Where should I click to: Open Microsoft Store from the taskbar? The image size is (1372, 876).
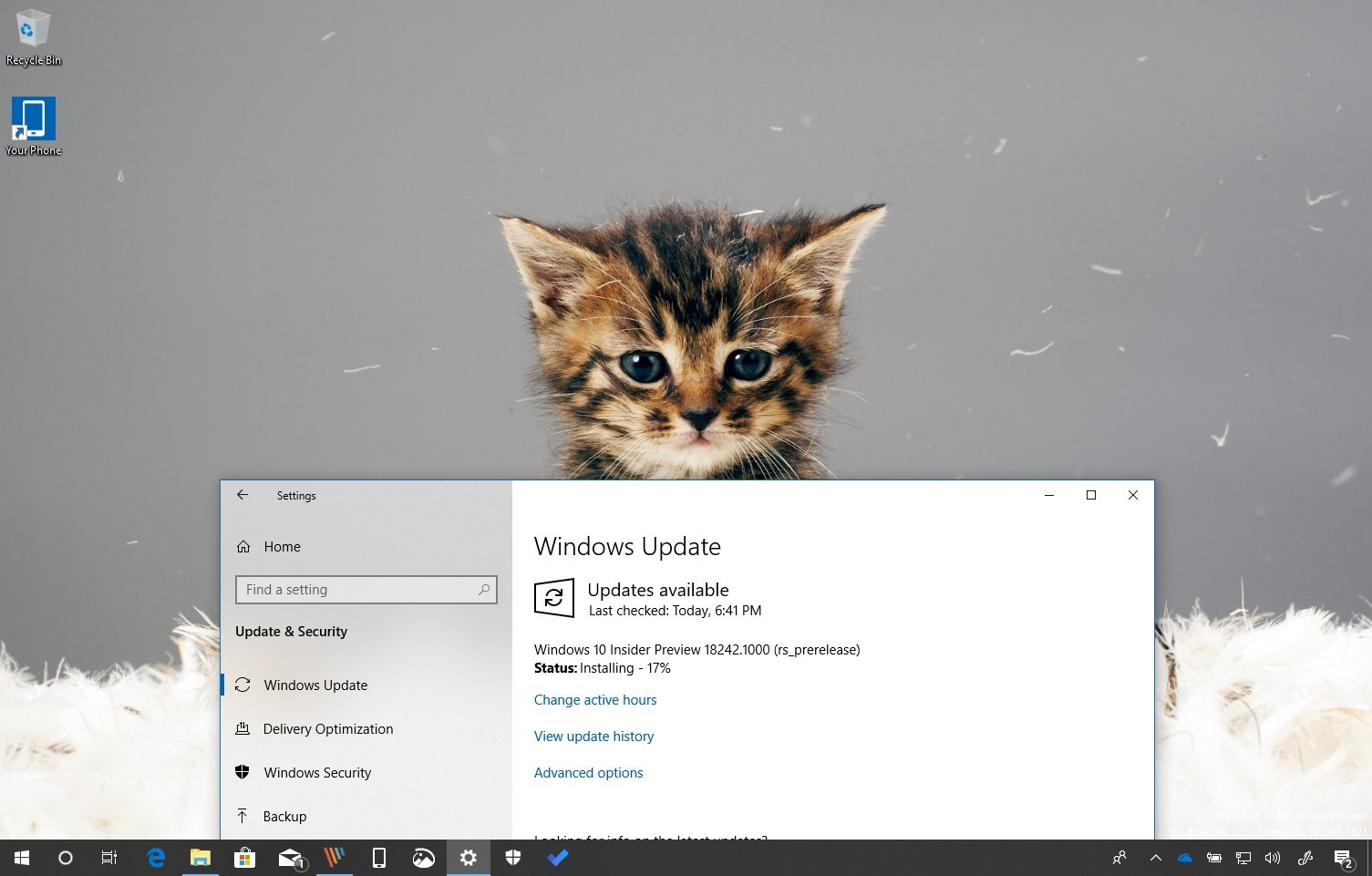[244, 858]
